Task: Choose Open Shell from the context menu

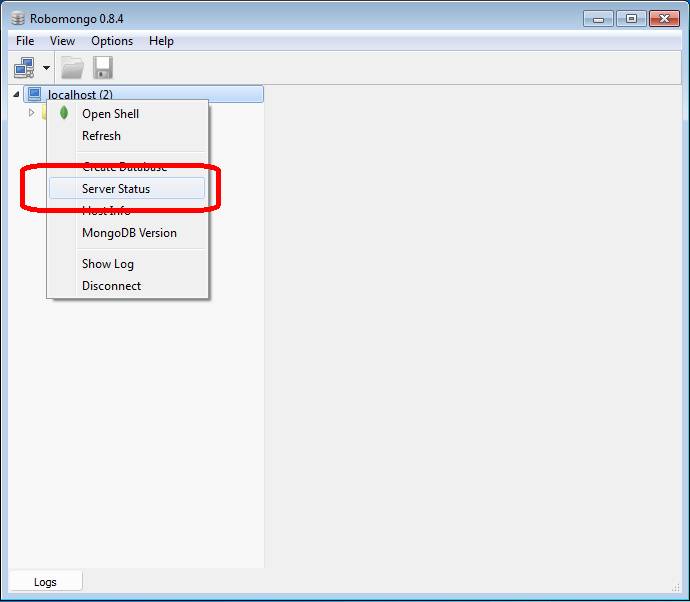Action: tap(110, 114)
